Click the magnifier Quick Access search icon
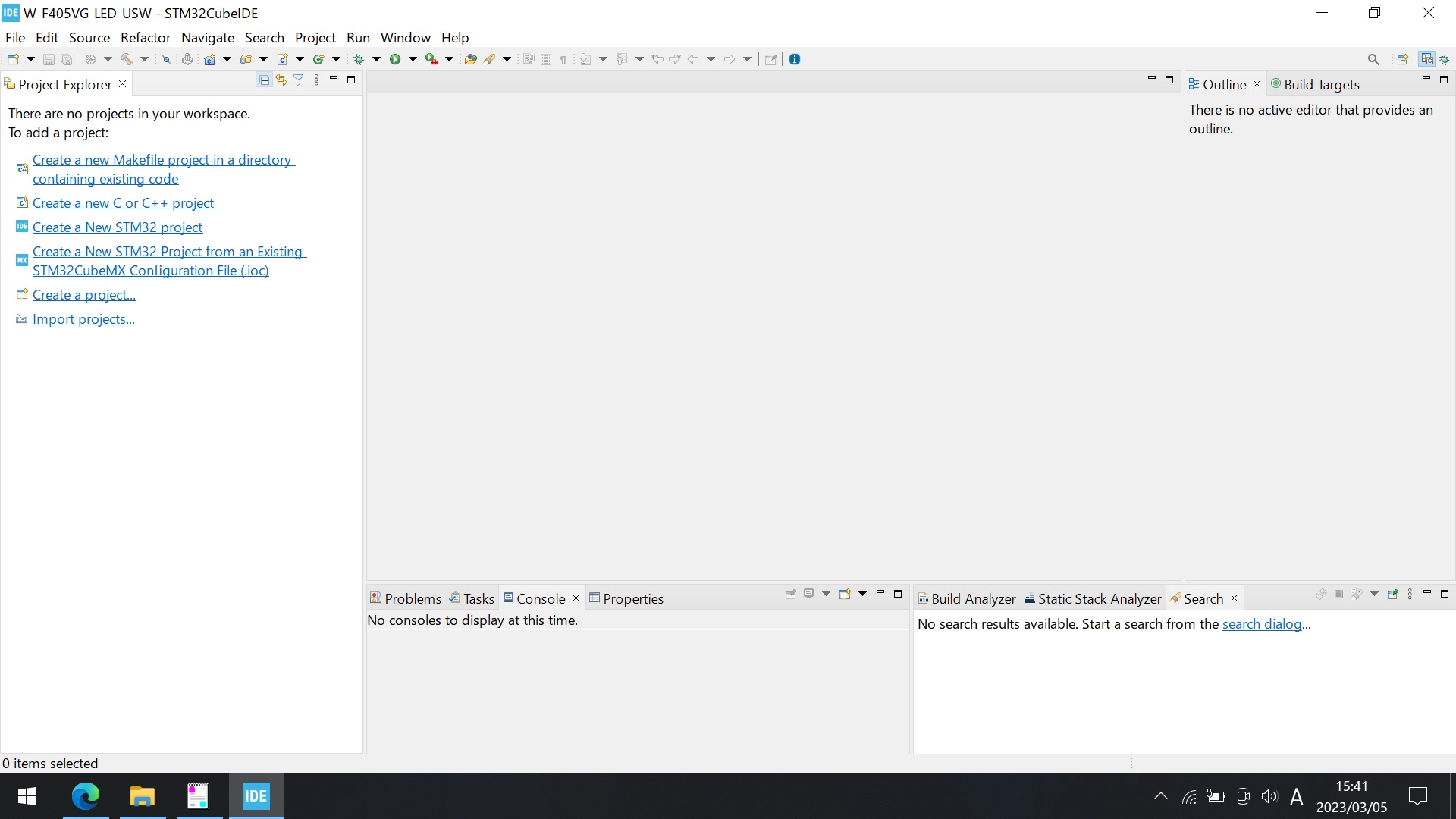The width and height of the screenshot is (1456, 819). [x=1373, y=59]
